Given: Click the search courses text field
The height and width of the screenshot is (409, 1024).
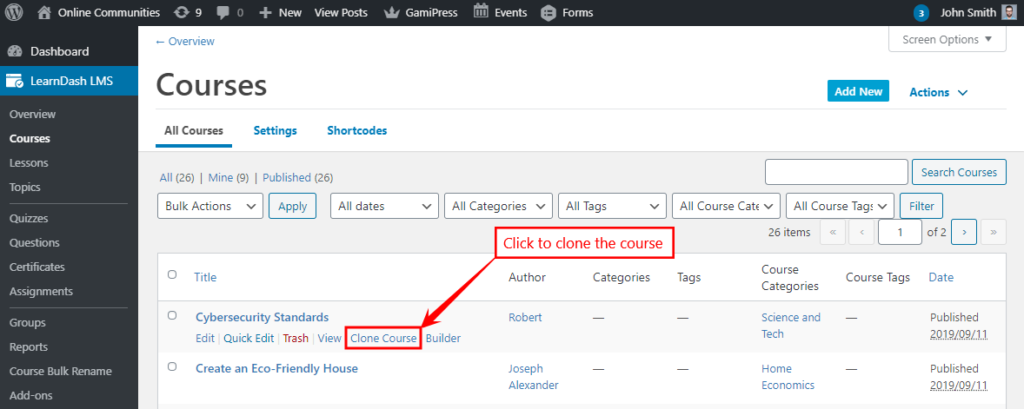Looking at the screenshot, I should 836,172.
